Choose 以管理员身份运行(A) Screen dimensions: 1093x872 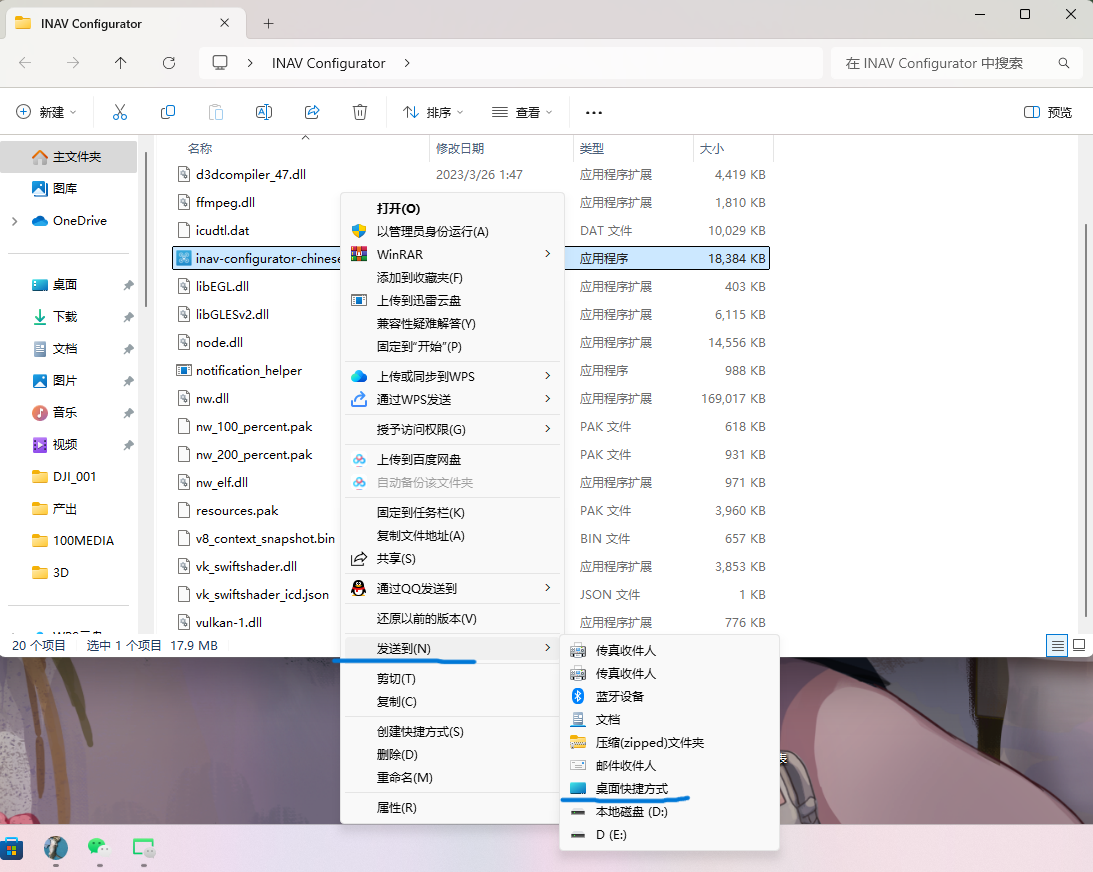click(x=452, y=231)
